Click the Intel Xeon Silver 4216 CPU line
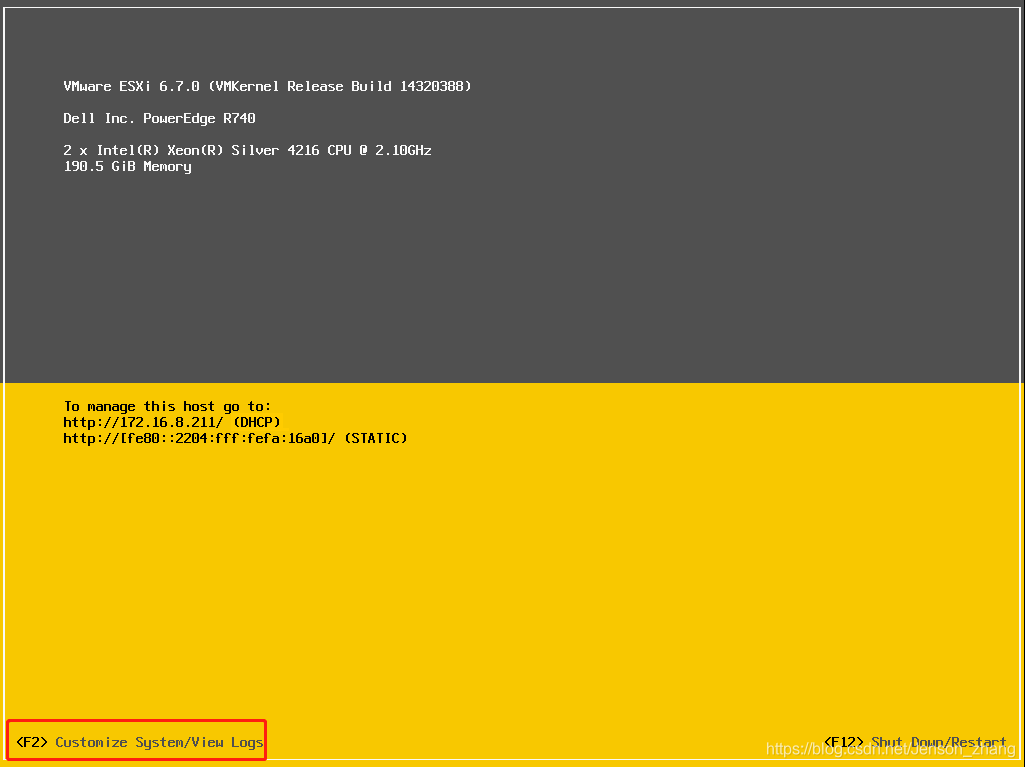Screen dimensions: 1025x768 coord(247,150)
